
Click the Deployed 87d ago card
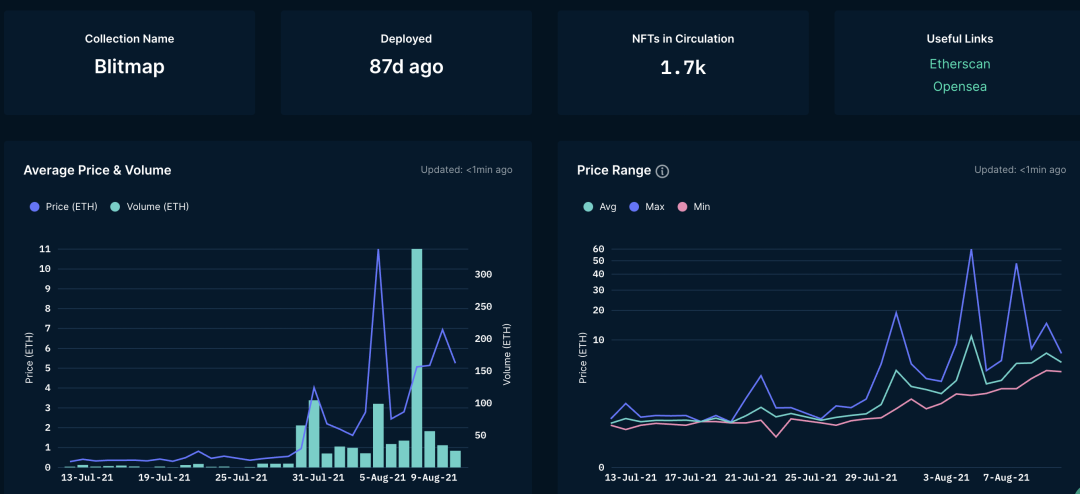point(406,62)
